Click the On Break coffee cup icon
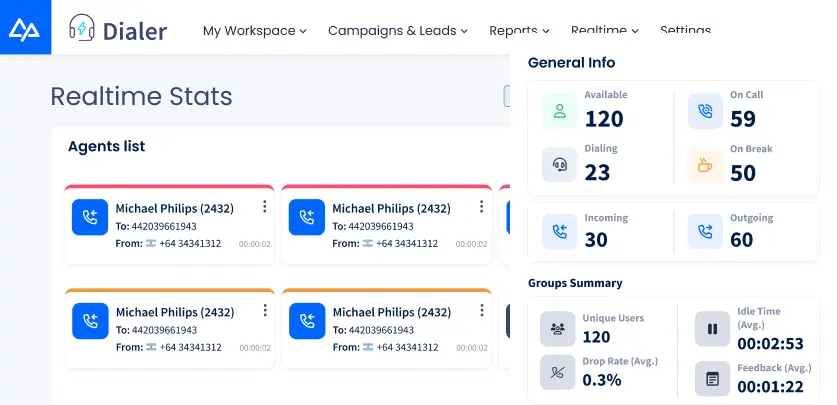 point(705,165)
